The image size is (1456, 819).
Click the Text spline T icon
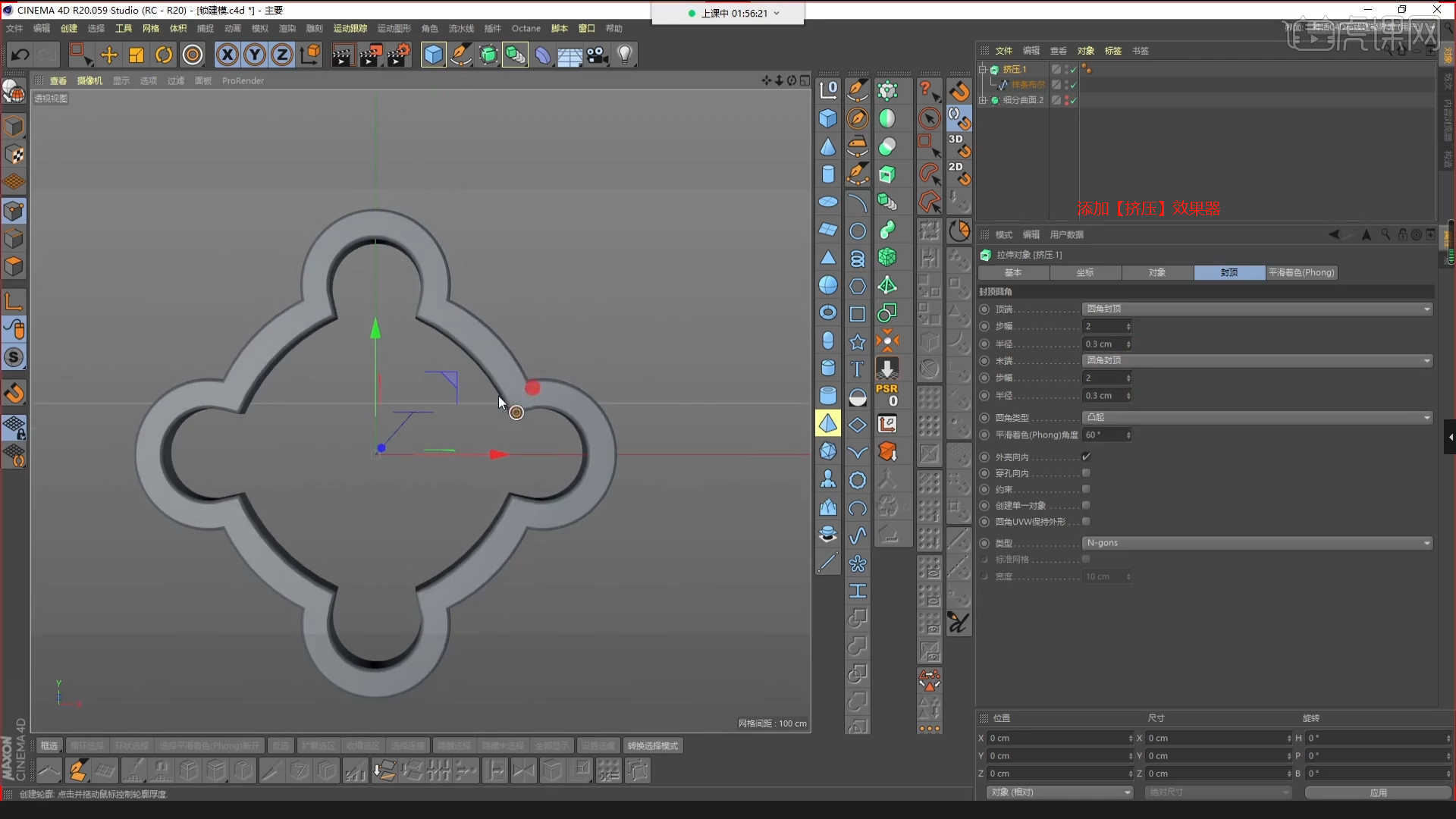coord(857,369)
